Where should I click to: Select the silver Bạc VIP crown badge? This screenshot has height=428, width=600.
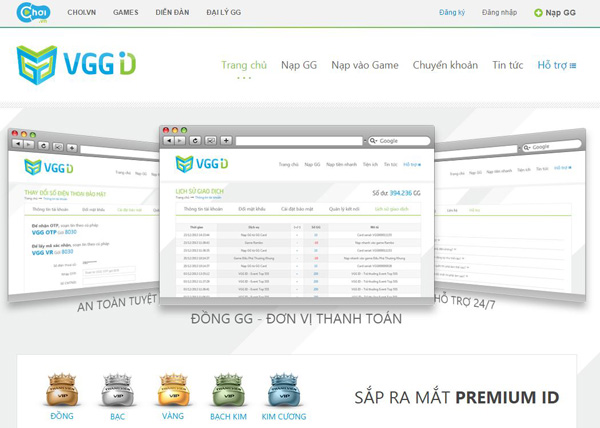117,389
